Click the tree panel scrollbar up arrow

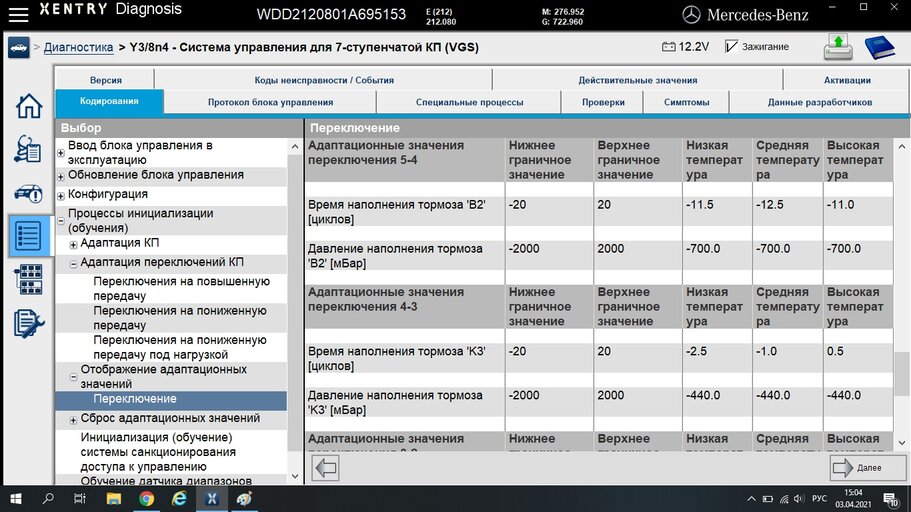coord(295,146)
